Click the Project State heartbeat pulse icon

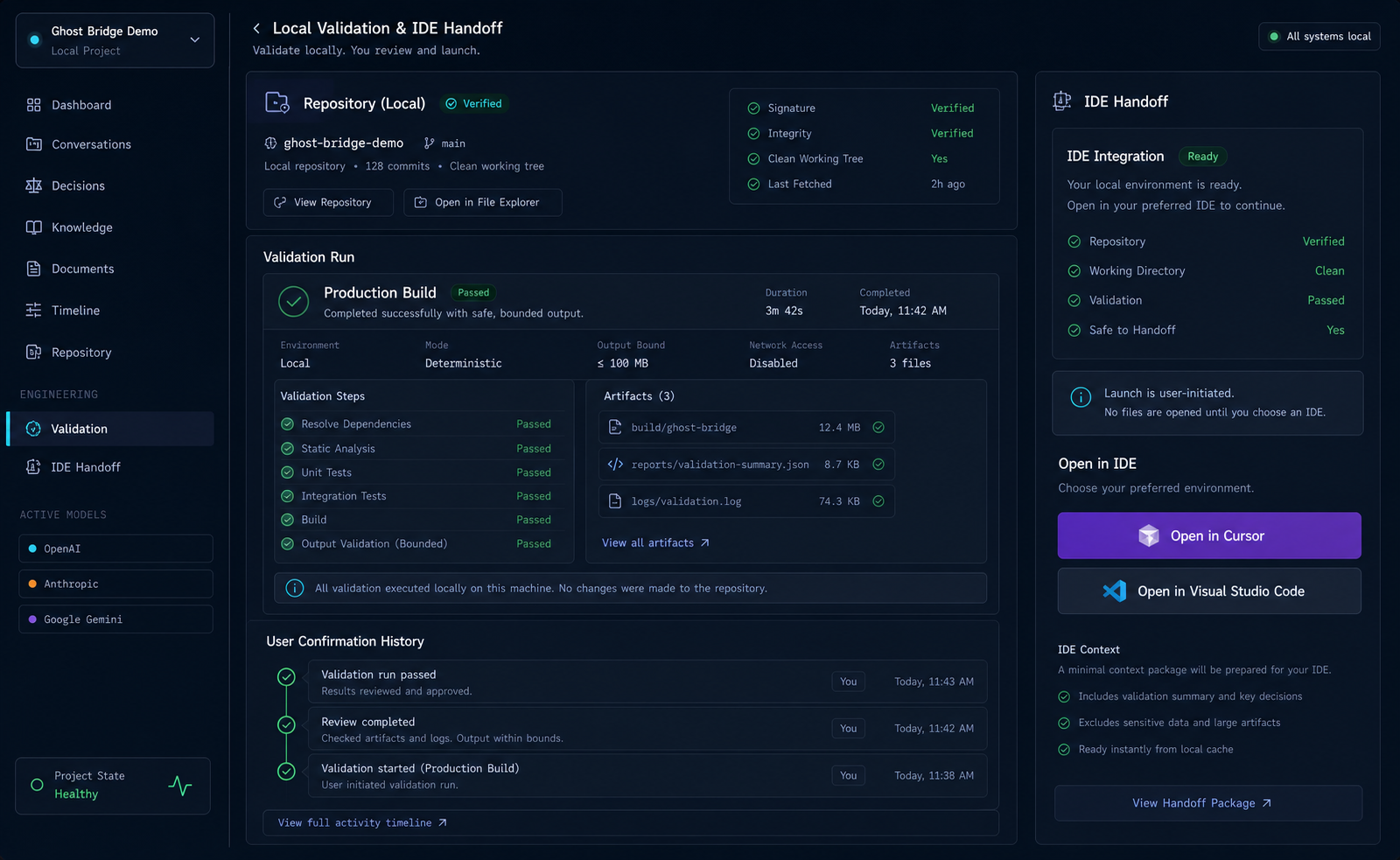tap(180, 786)
